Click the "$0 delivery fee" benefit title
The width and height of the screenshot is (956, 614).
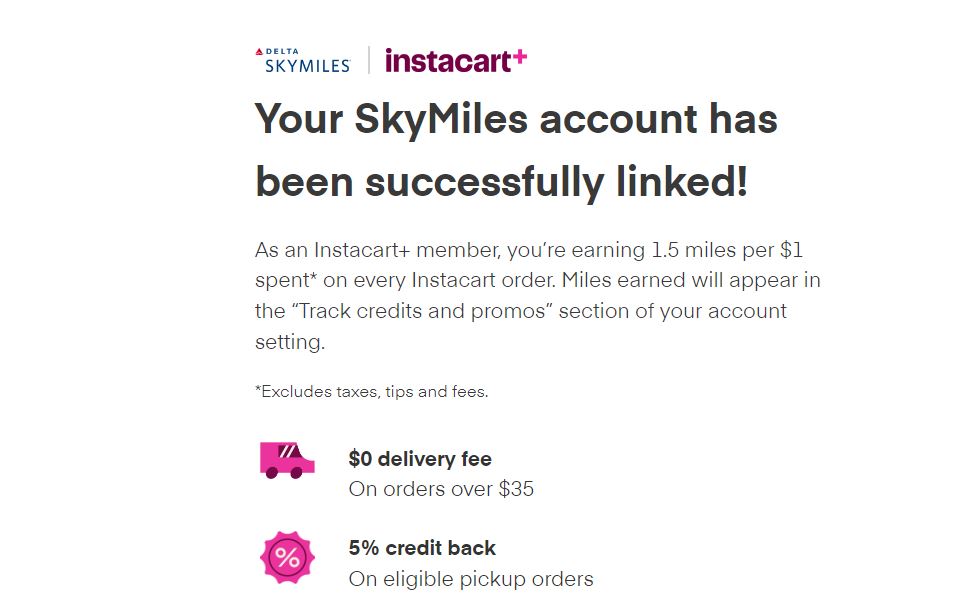tap(420, 459)
